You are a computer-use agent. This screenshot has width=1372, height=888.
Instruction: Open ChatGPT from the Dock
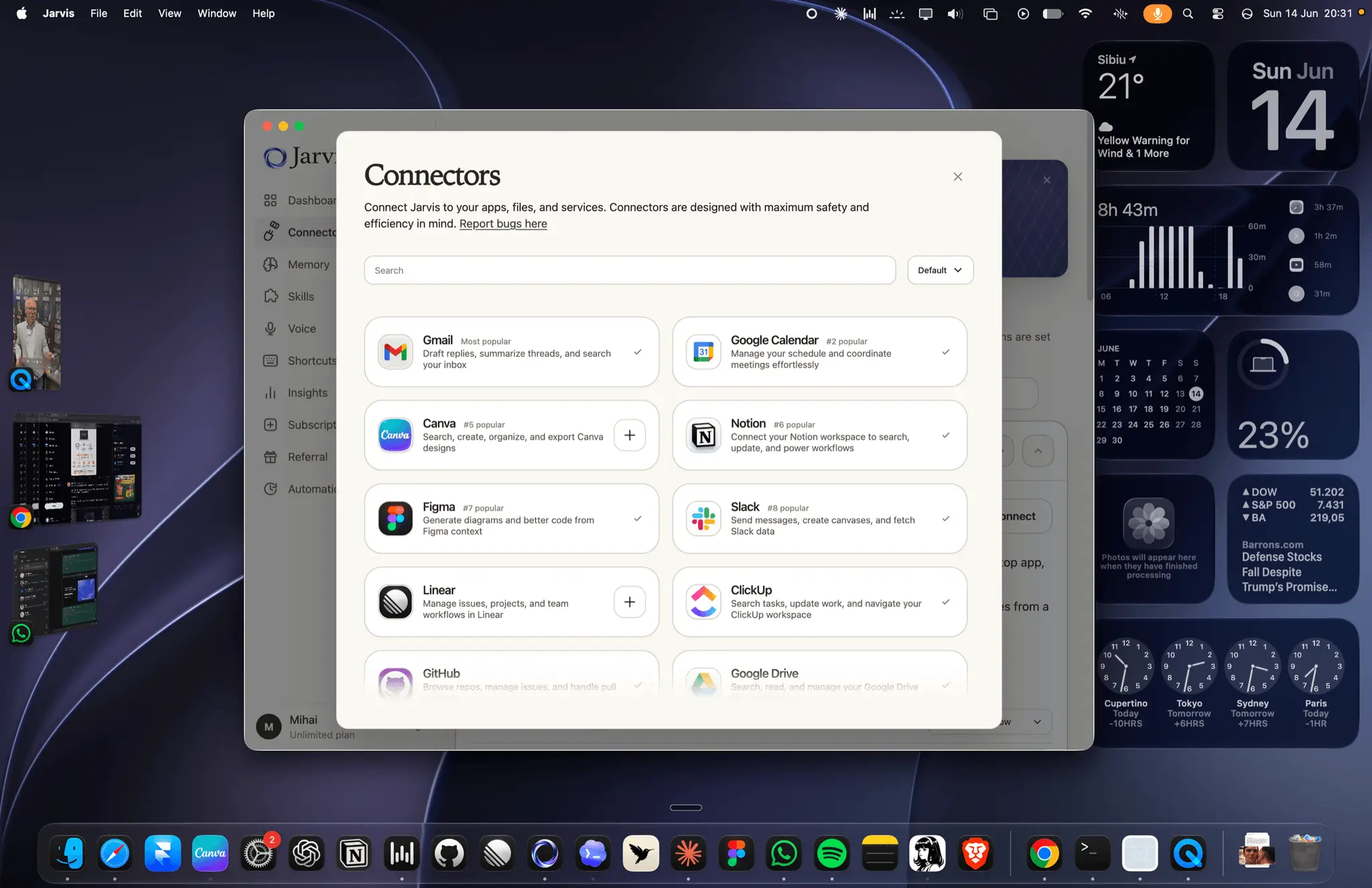306,853
